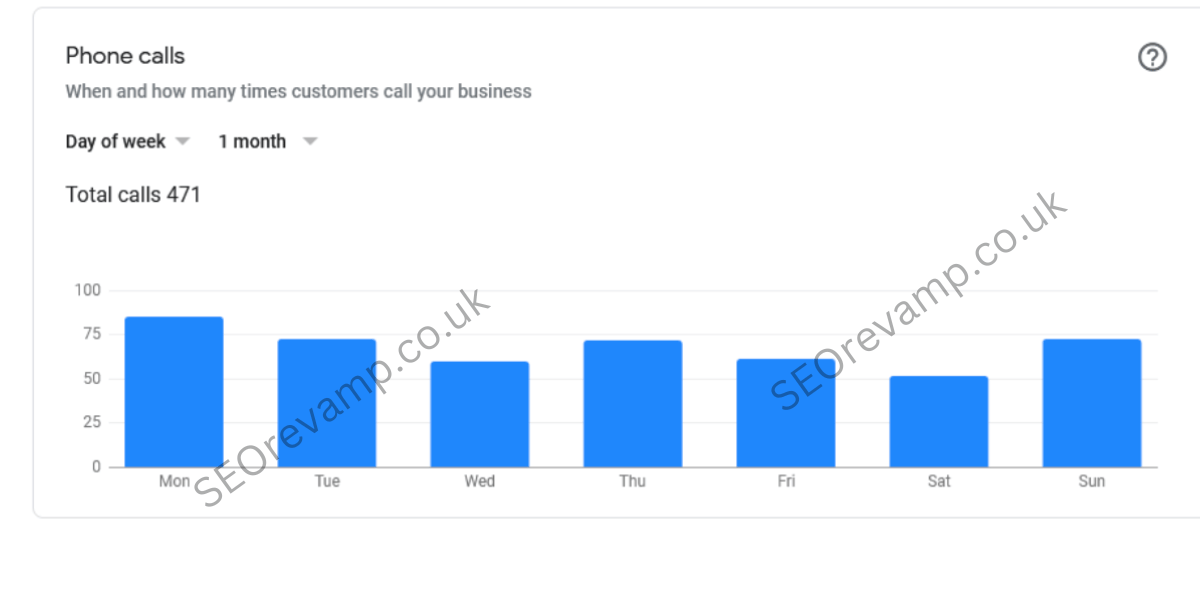1200x600 pixels.
Task: Click the arrow beside 1 month
Action: pos(310,142)
